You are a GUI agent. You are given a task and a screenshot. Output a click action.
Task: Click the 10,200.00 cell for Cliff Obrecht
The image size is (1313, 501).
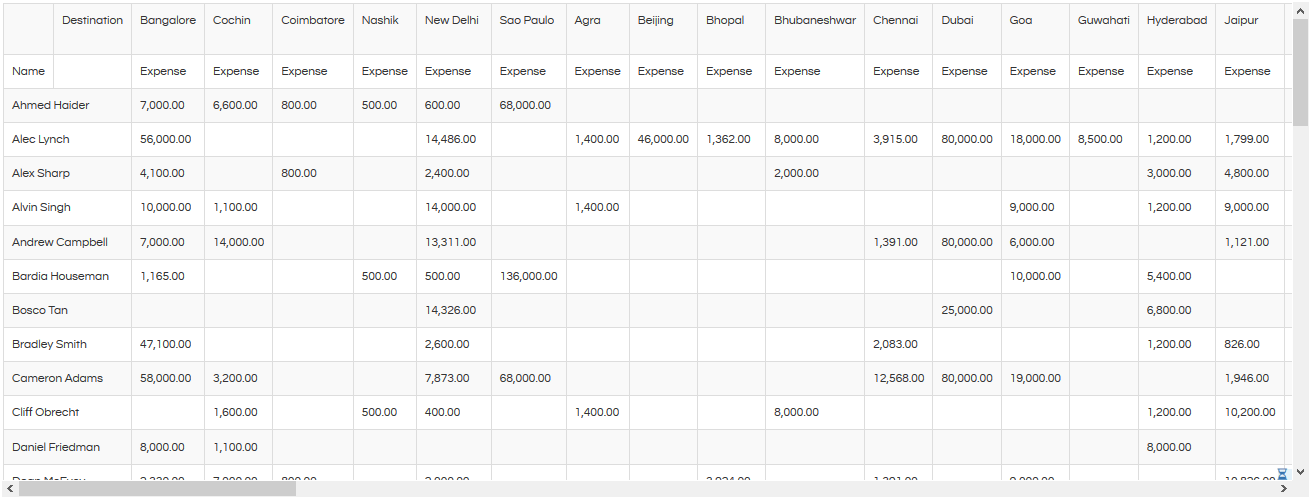coord(1250,412)
